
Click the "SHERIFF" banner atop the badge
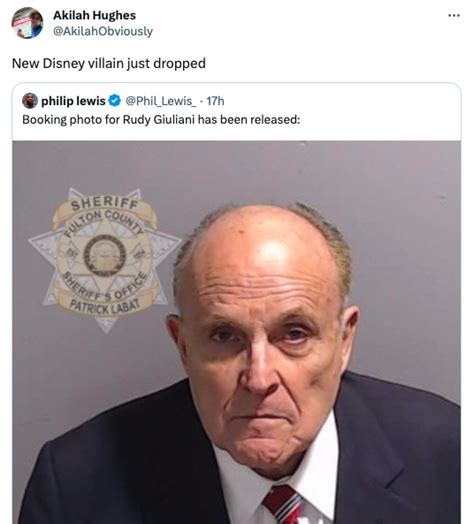pyautogui.click(x=105, y=203)
